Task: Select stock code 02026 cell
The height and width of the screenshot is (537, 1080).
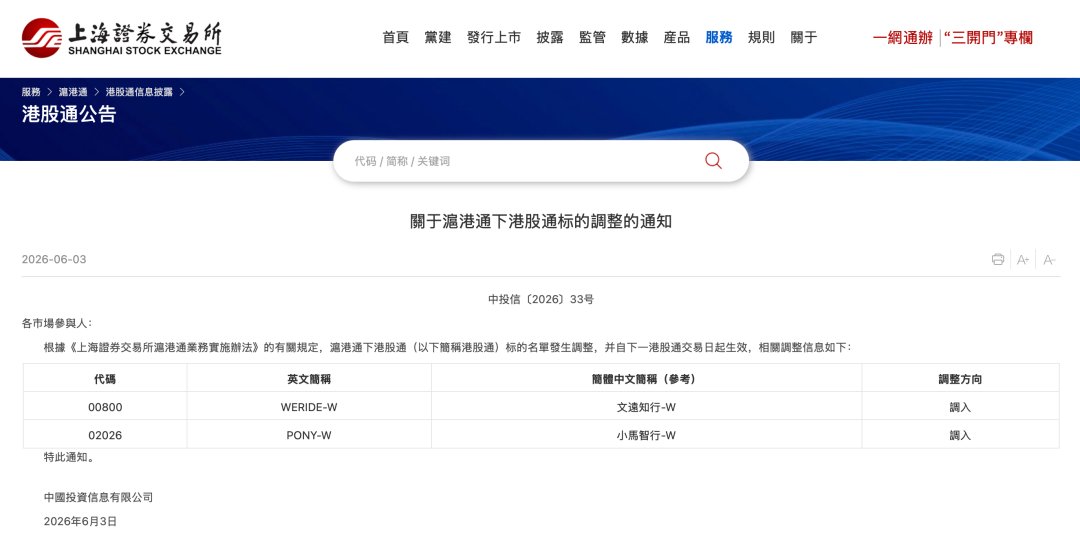Action: (x=105, y=435)
